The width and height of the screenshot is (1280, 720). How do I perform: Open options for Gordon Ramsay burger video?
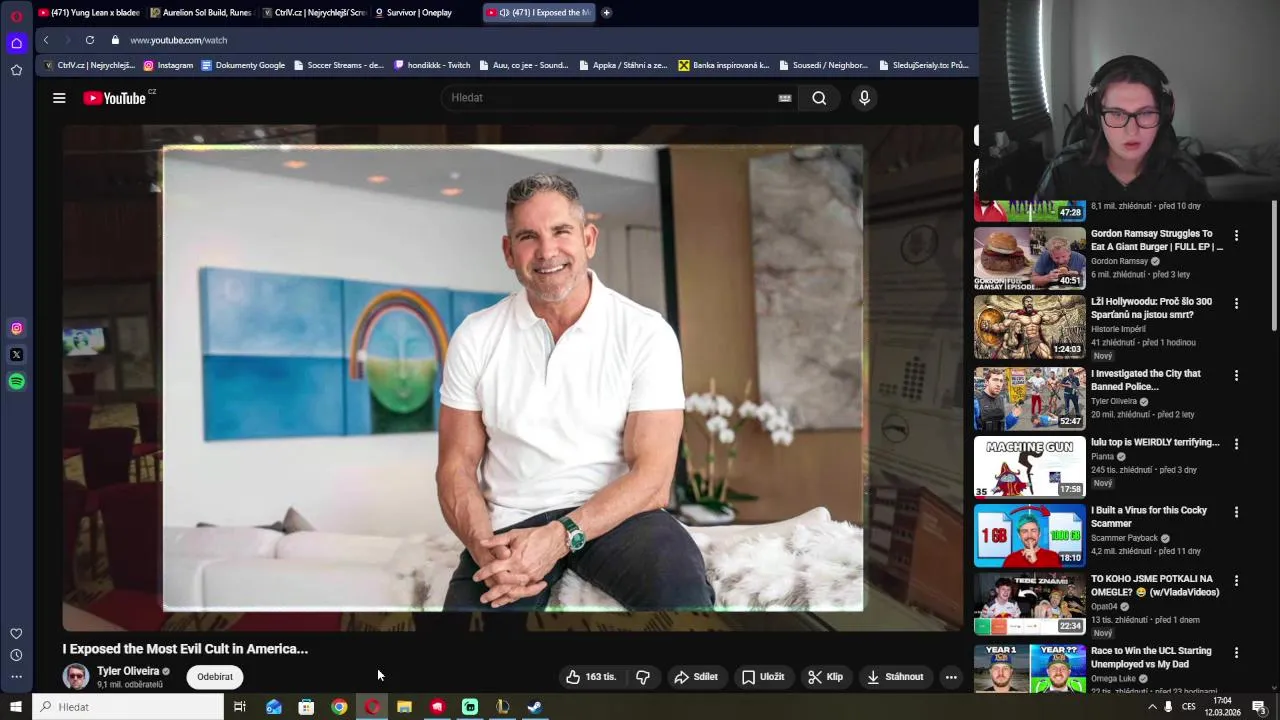[x=1236, y=235]
